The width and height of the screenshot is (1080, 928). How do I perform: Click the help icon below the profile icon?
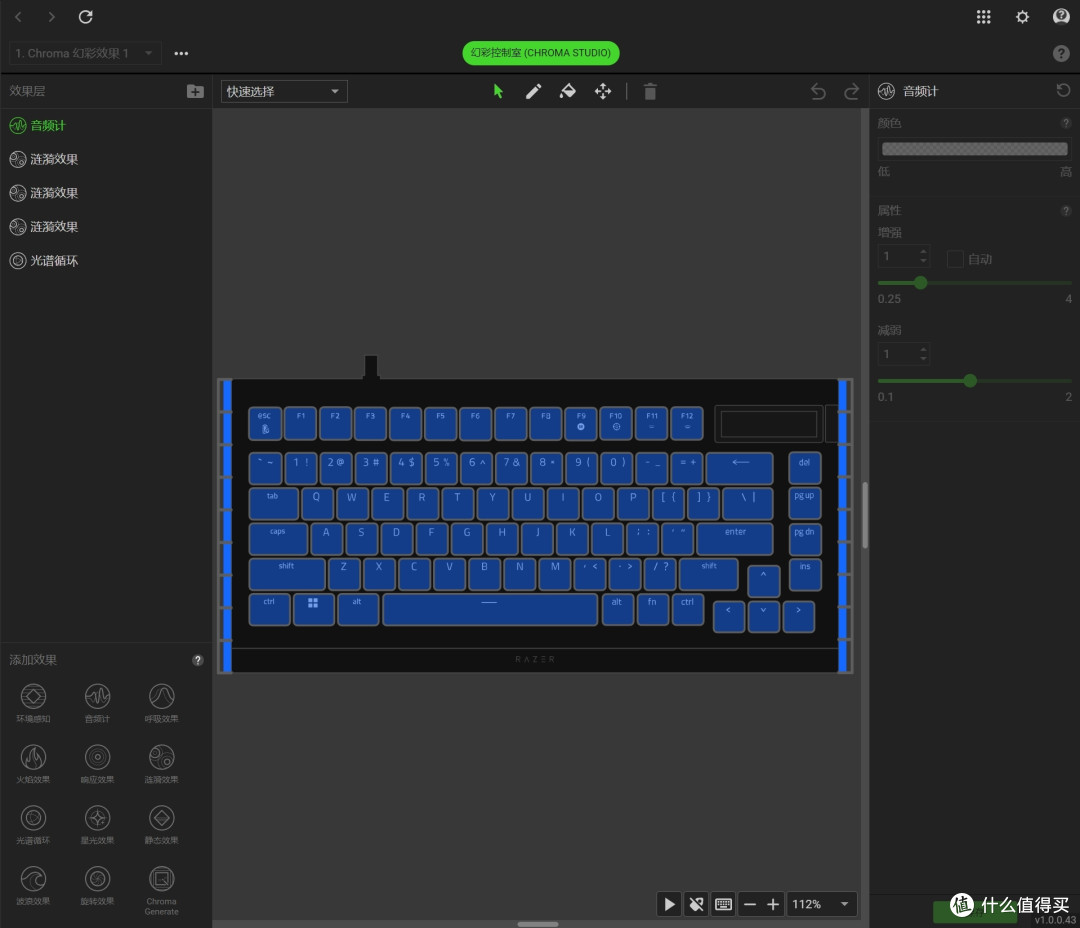pyautogui.click(x=1061, y=53)
